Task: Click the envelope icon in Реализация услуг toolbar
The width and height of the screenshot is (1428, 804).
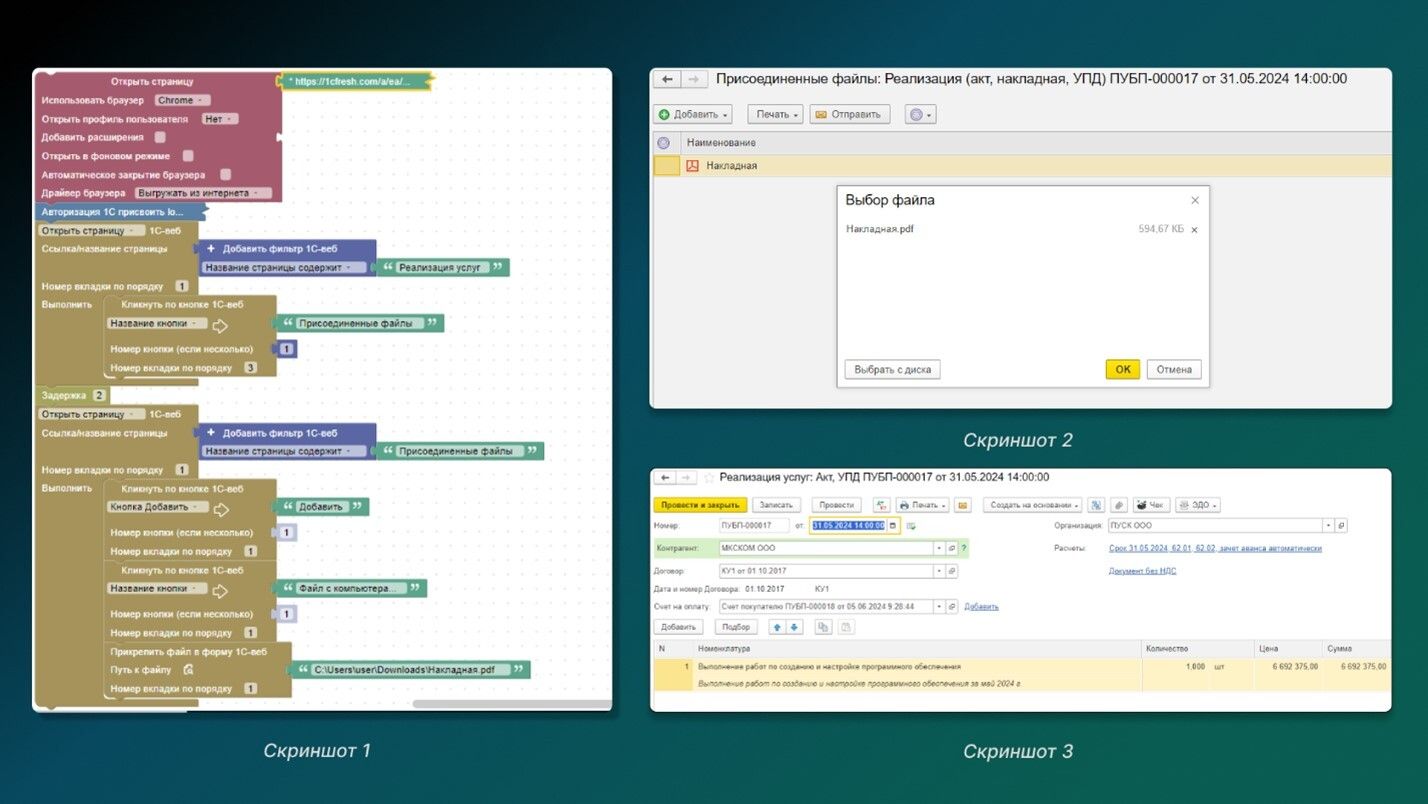Action: [x=962, y=505]
